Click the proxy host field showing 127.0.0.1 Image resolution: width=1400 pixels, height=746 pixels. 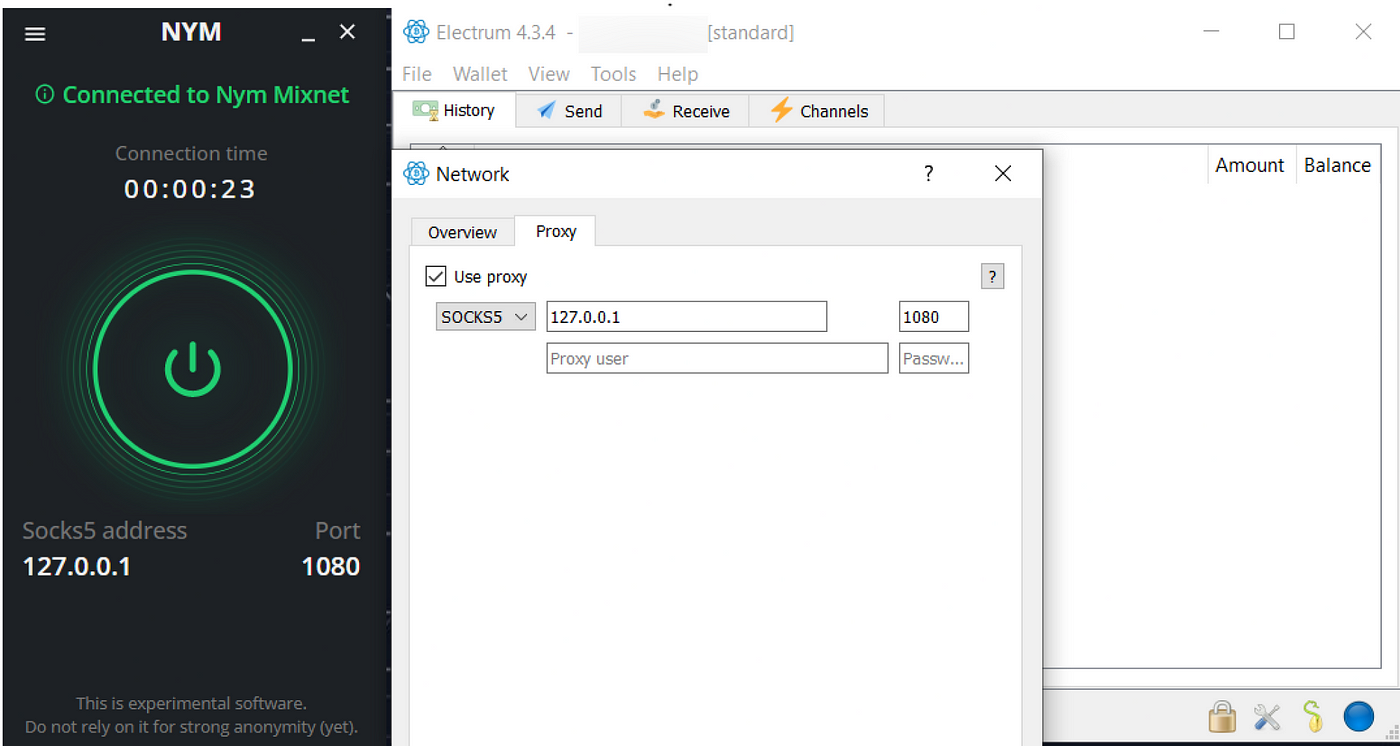(687, 317)
